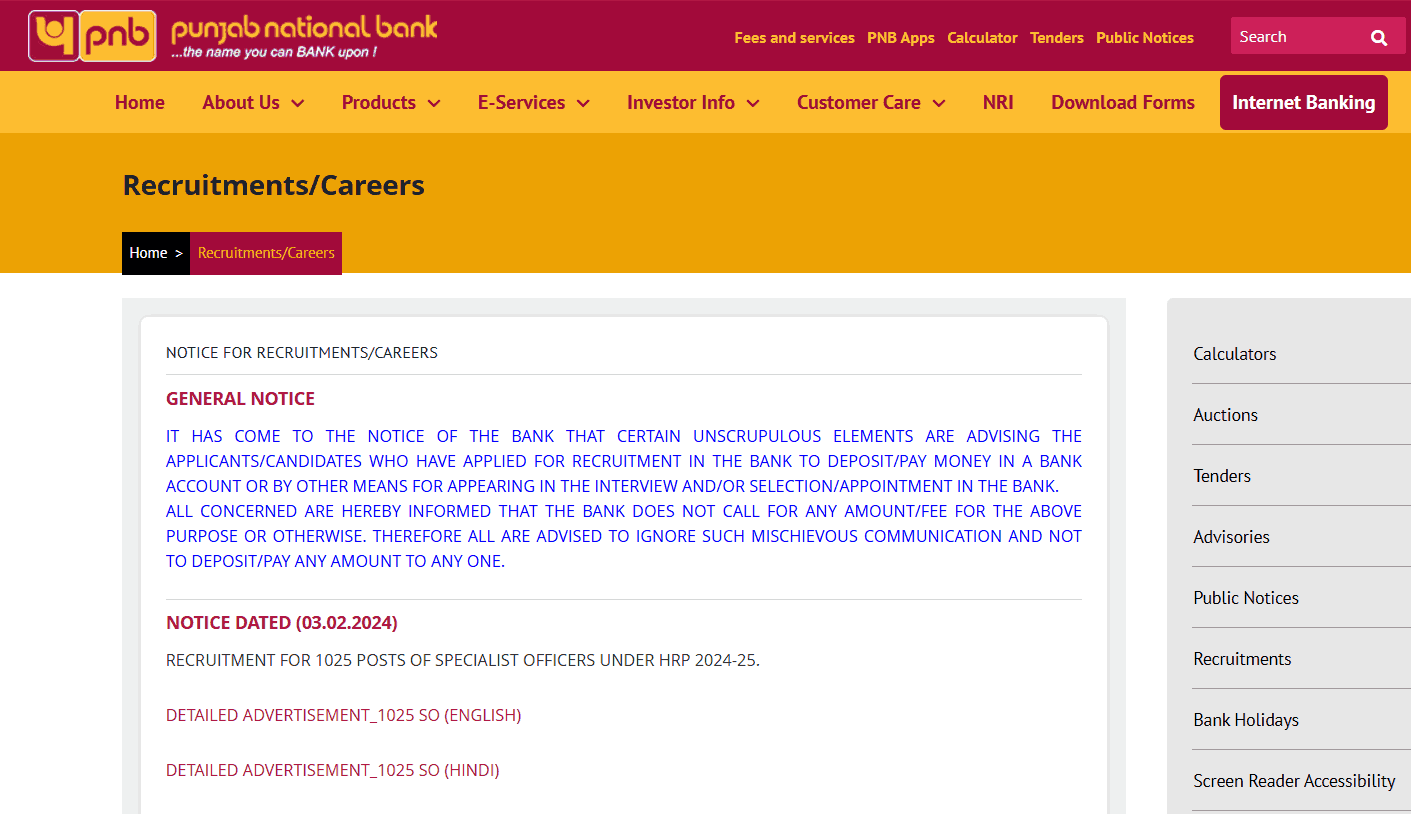Viewport: 1411px width, 814px height.
Task: Open Download Forms from the navbar
Action: point(1122,102)
